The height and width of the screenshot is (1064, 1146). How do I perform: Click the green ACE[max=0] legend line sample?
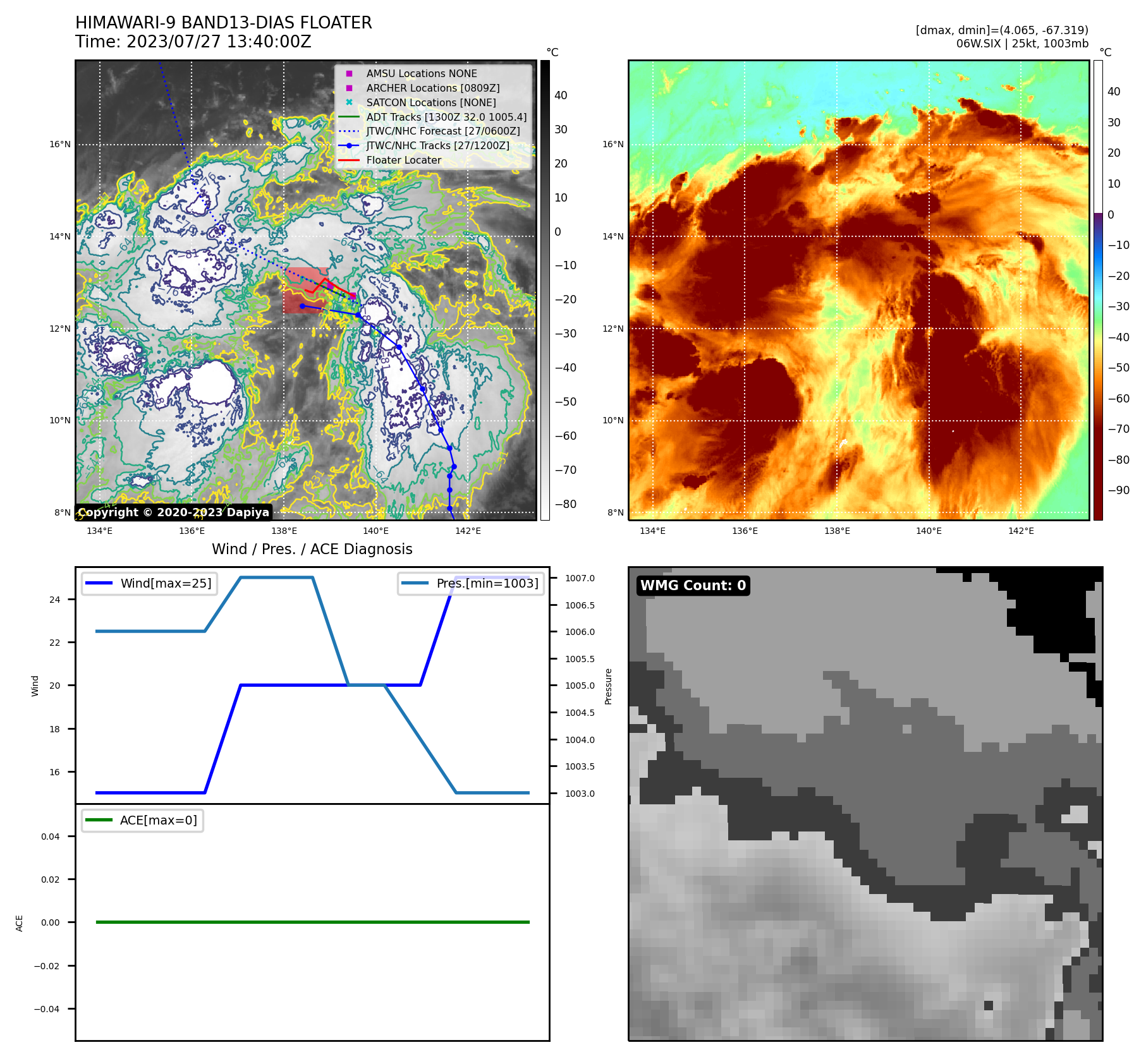point(99,820)
